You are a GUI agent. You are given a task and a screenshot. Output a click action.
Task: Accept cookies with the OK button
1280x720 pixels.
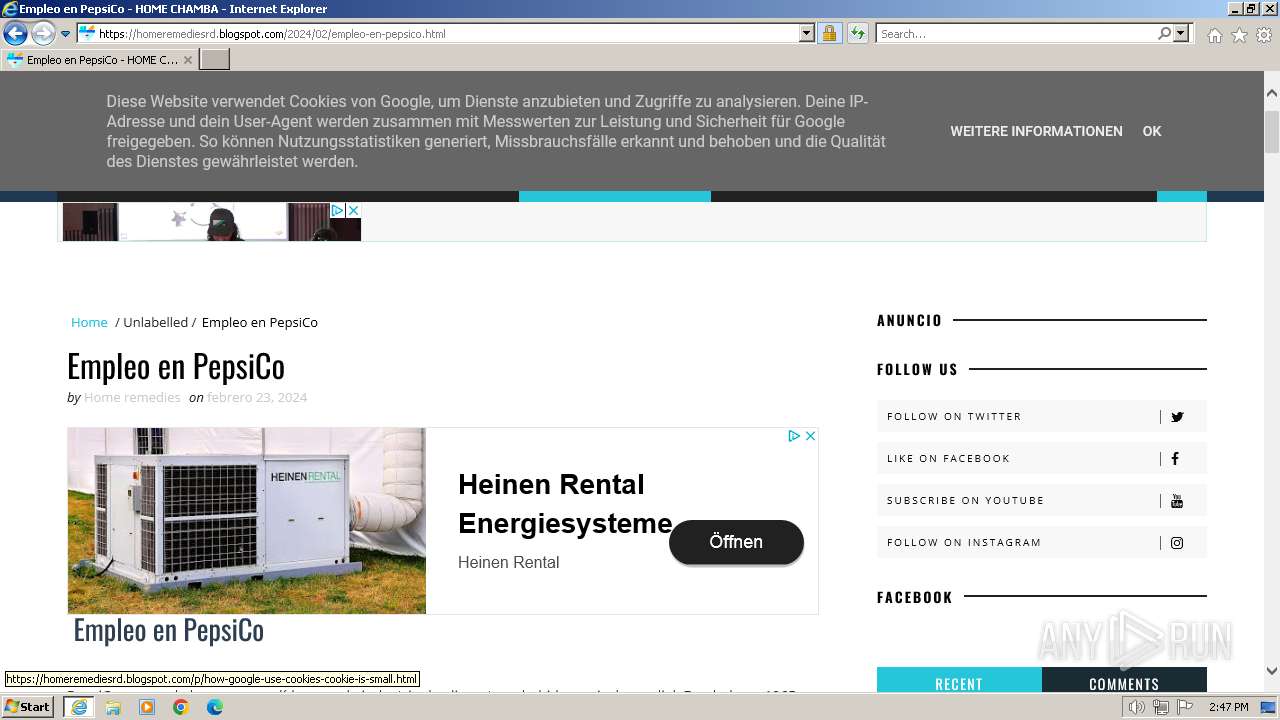point(1152,131)
